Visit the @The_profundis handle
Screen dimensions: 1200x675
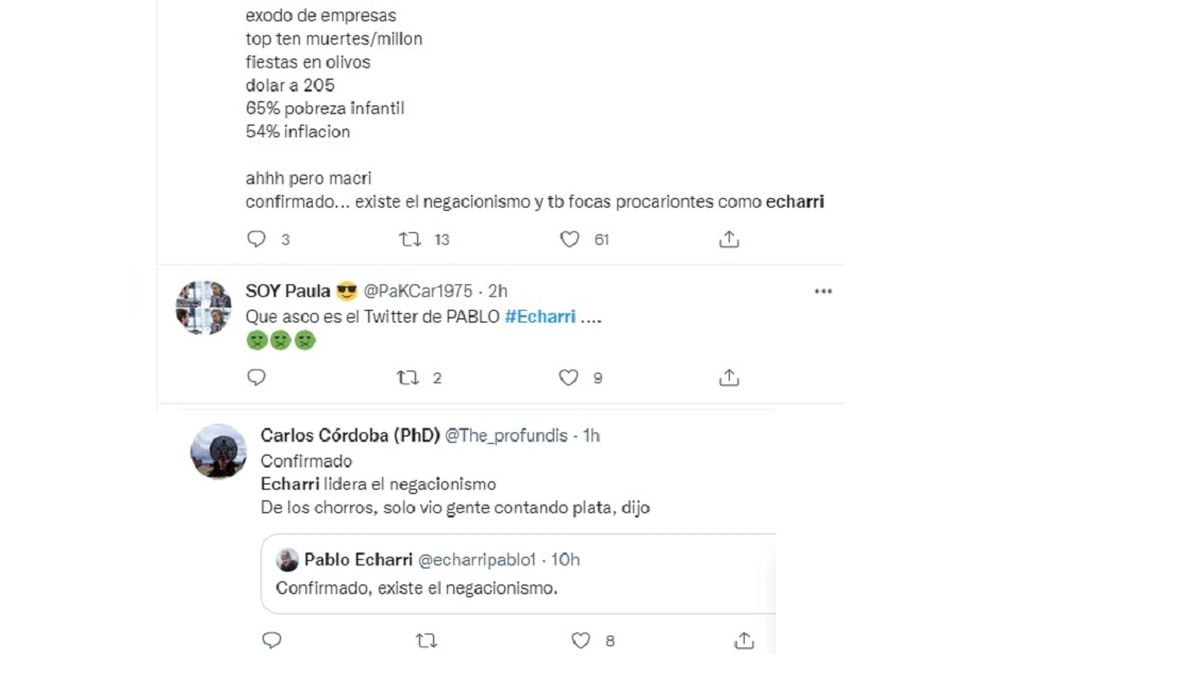click(506, 435)
